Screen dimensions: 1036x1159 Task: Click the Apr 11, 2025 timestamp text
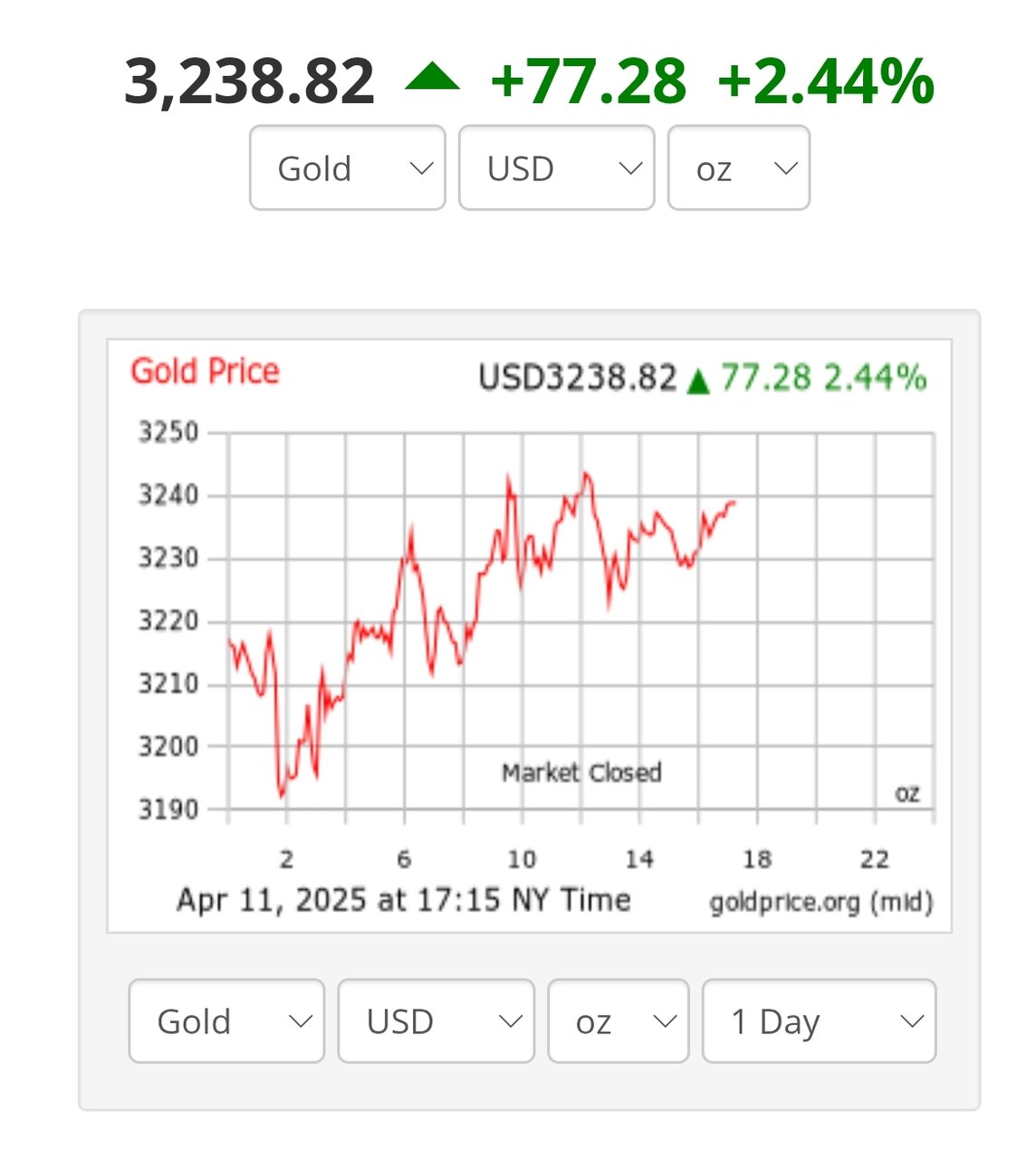pyautogui.click(x=403, y=900)
